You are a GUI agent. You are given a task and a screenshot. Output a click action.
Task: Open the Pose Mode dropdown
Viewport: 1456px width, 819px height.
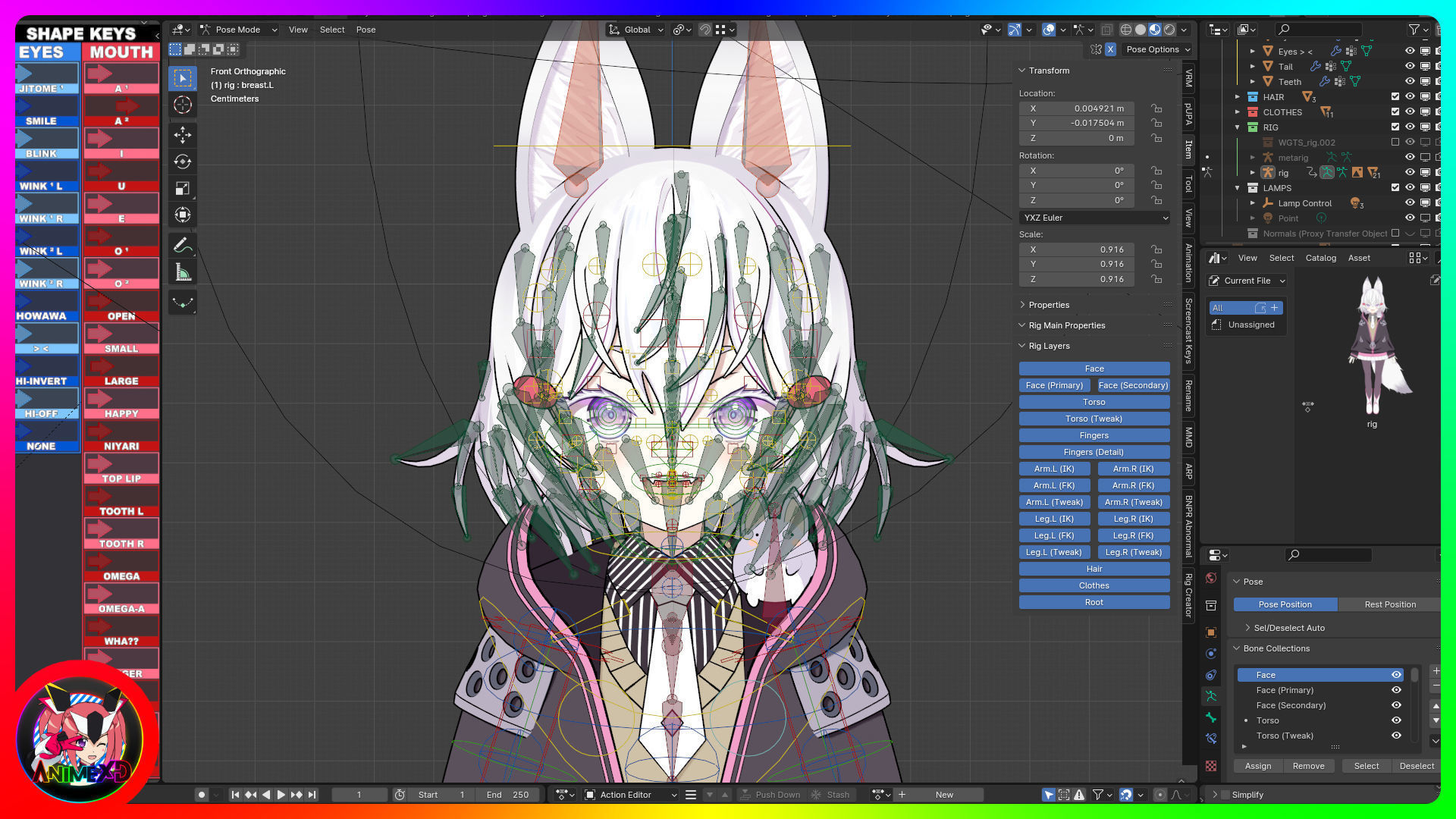[x=239, y=30]
